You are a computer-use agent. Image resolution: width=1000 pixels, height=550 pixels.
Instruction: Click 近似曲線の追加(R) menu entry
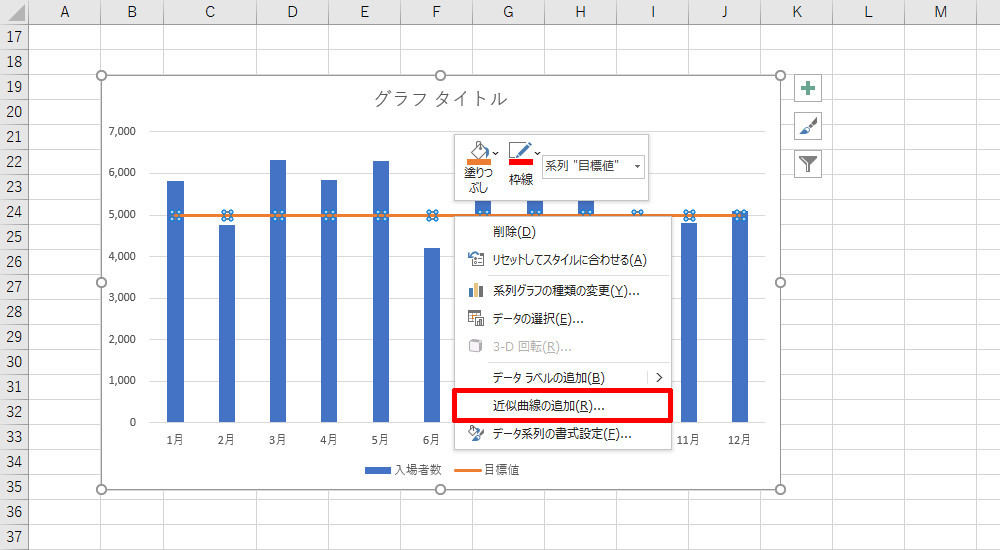point(562,406)
